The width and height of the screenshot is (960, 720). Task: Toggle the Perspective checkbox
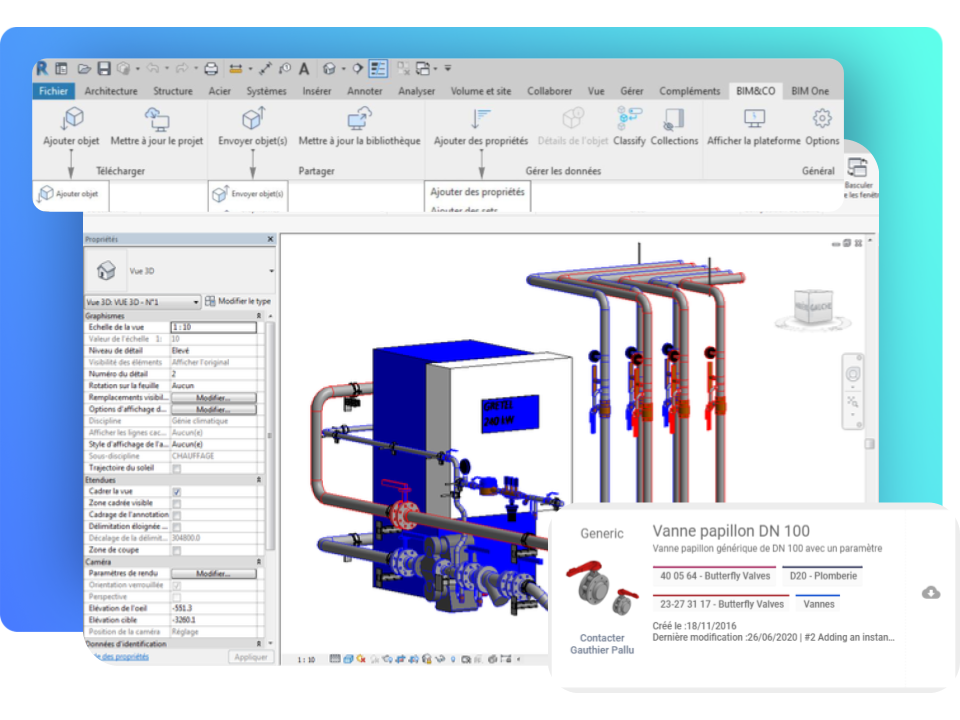tap(176, 597)
